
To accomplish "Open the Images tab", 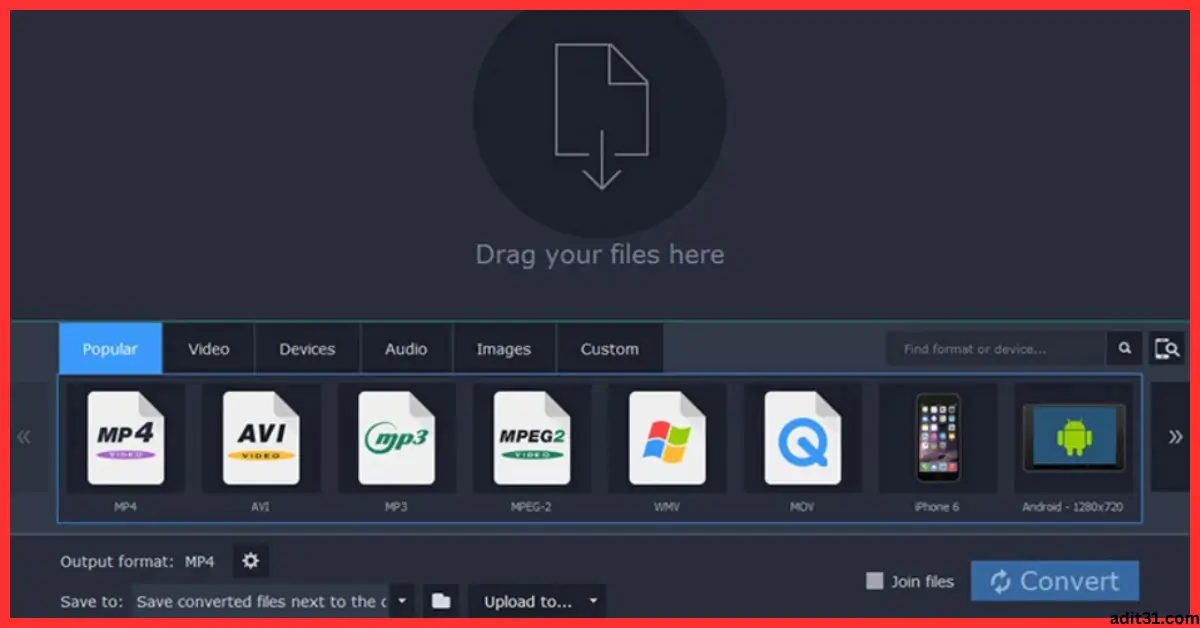I will pos(504,349).
